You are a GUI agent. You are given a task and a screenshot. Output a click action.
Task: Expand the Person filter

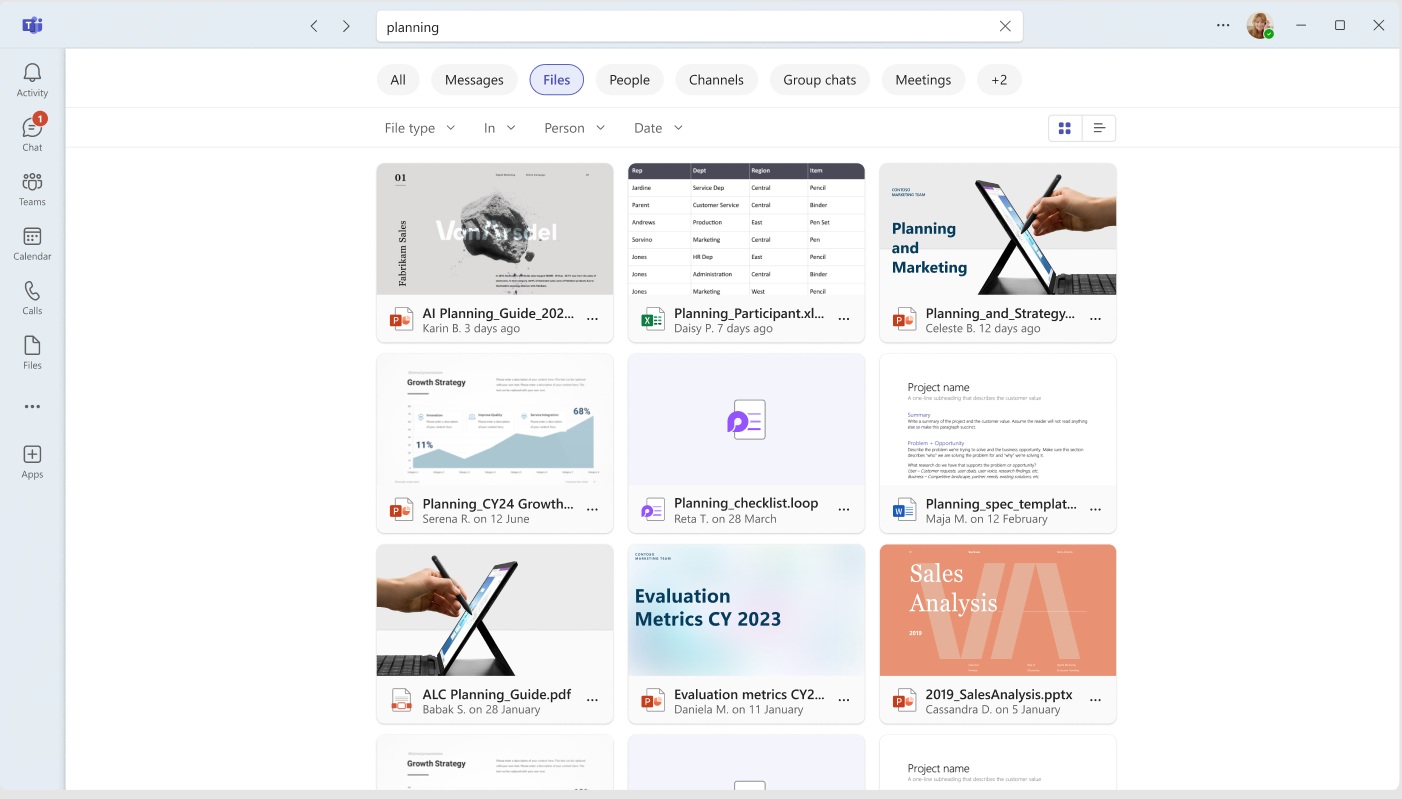[x=572, y=127]
